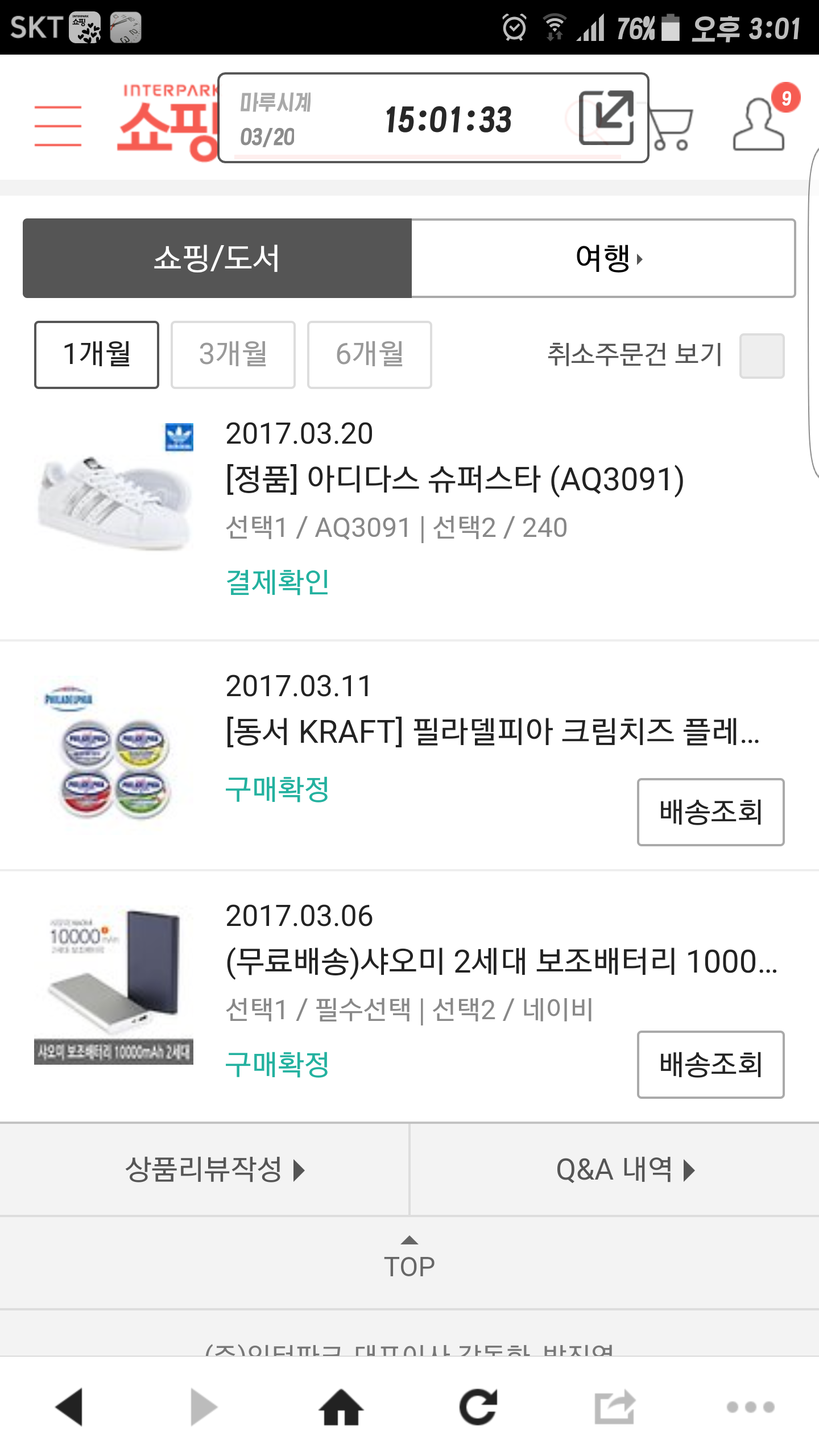
Task: Open the hamburger menu
Action: pyautogui.click(x=57, y=126)
